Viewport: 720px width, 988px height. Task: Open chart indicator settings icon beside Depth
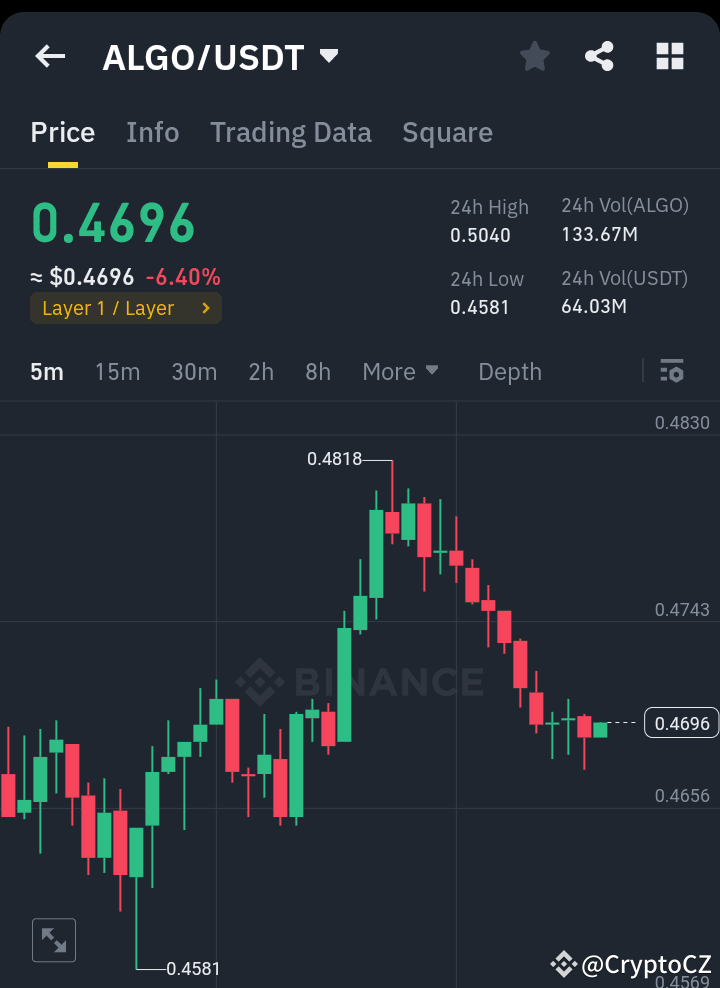[x=671, y=371]
